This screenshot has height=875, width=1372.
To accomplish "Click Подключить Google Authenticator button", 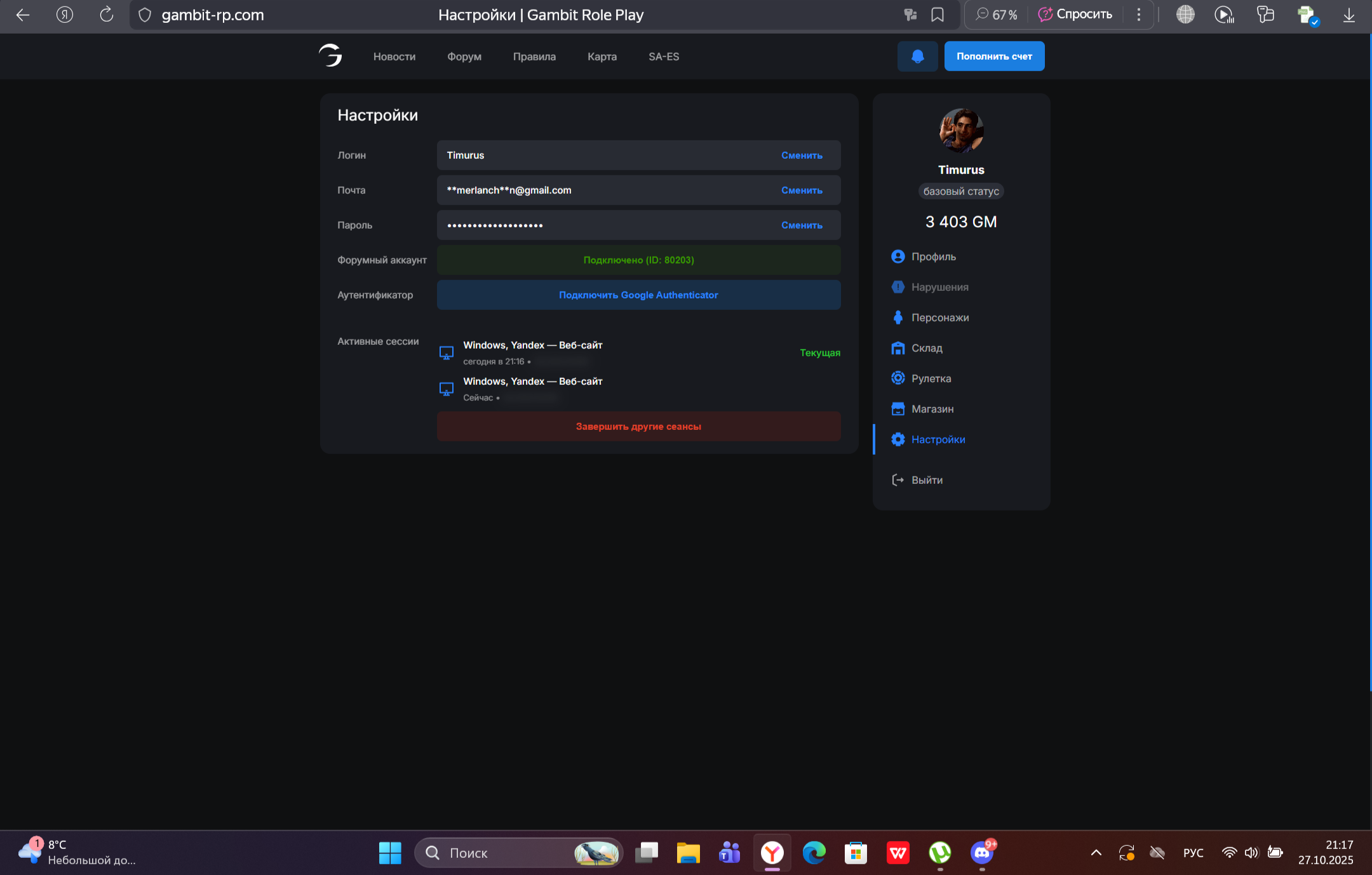I will pyautogui.click(x=638, y=295).
